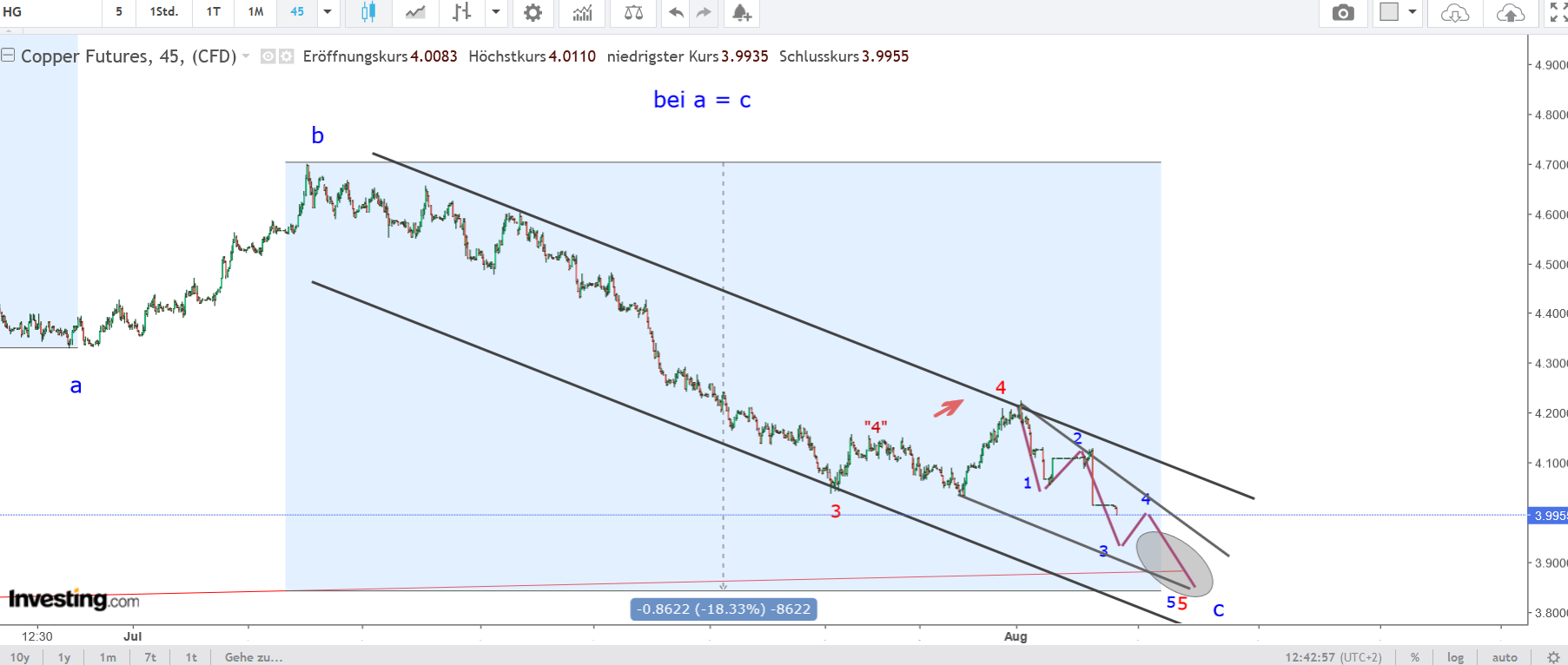Open chart properties gear in top toolbar
This screenshot has width=1568, height=665.
pyautogui.click(x=533, y=12)
